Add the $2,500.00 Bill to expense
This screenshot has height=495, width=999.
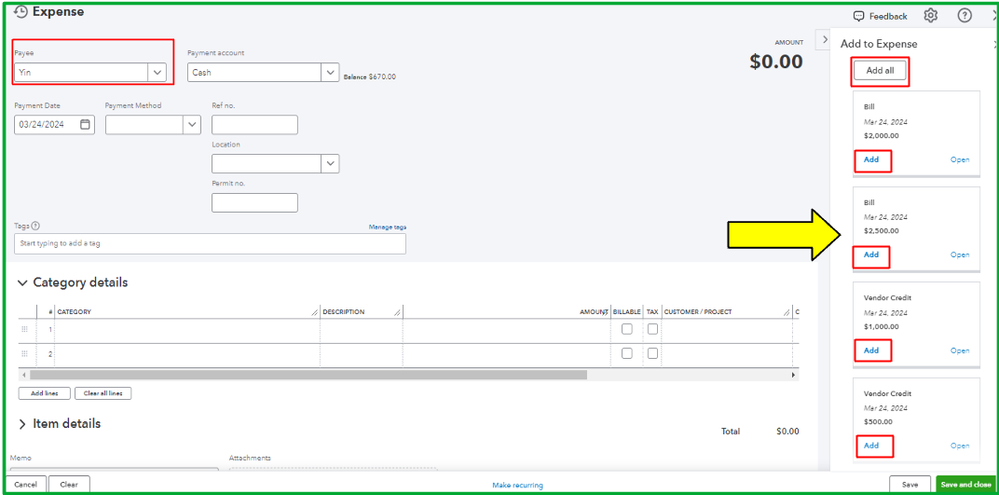tap(871, 255)
